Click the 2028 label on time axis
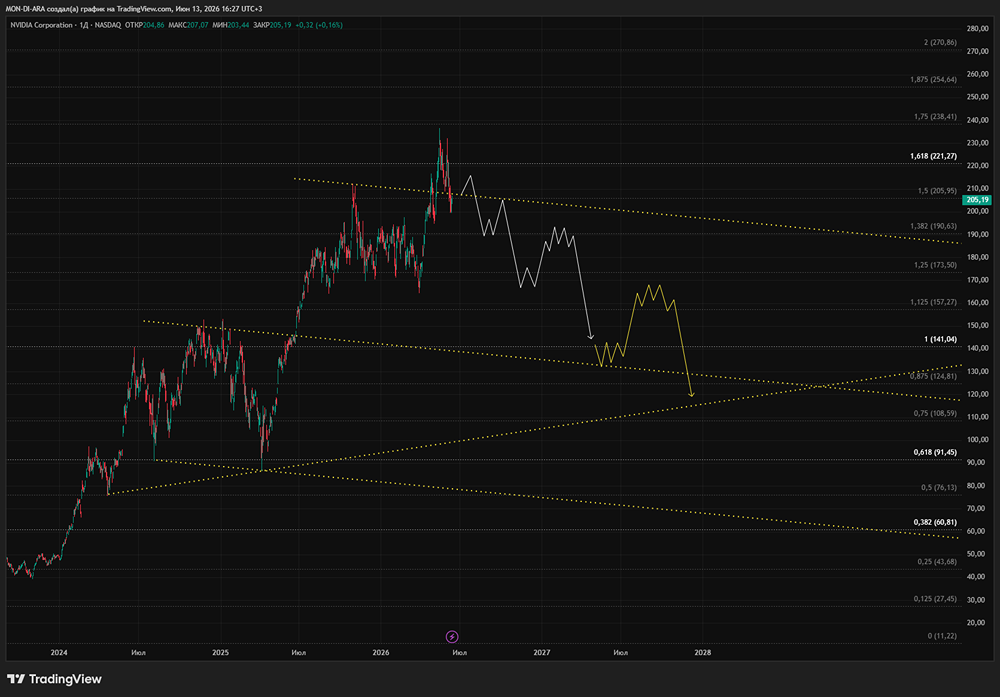The height and width of the screenshot is (697, 1000). pyautogui.click(x=702, y=652)
